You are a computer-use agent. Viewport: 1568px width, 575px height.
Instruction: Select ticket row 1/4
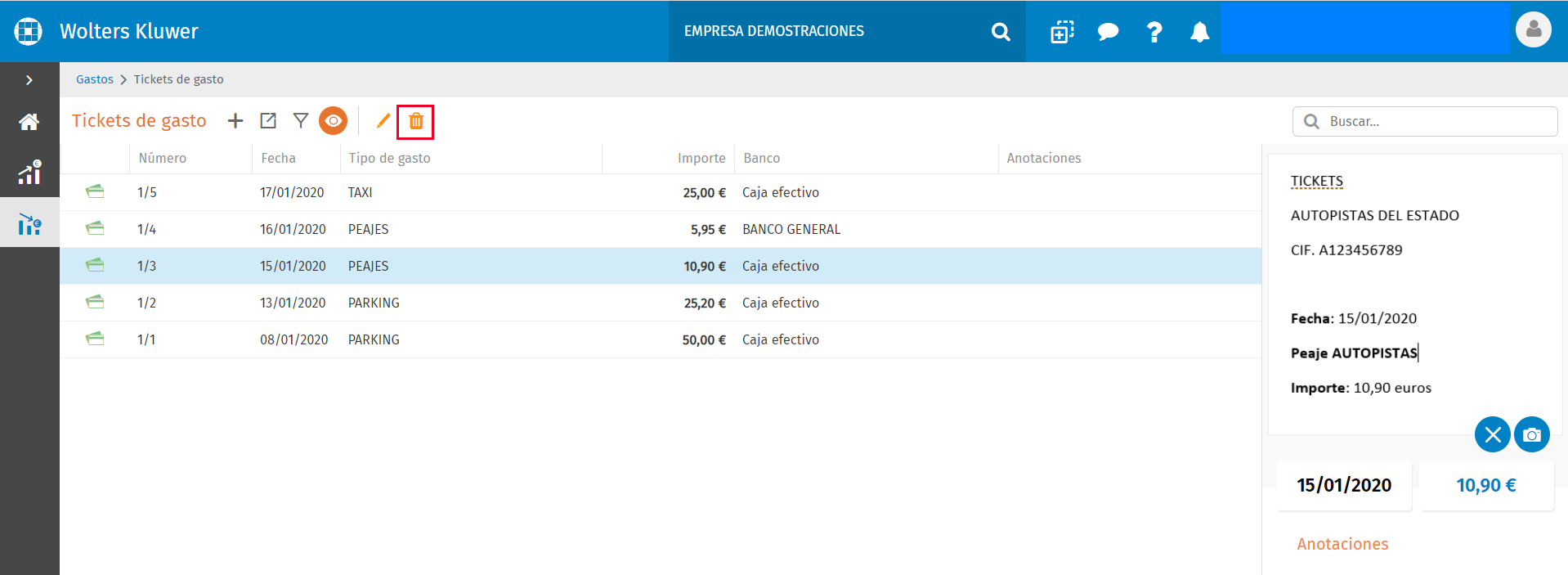click(x=661, y=229)
